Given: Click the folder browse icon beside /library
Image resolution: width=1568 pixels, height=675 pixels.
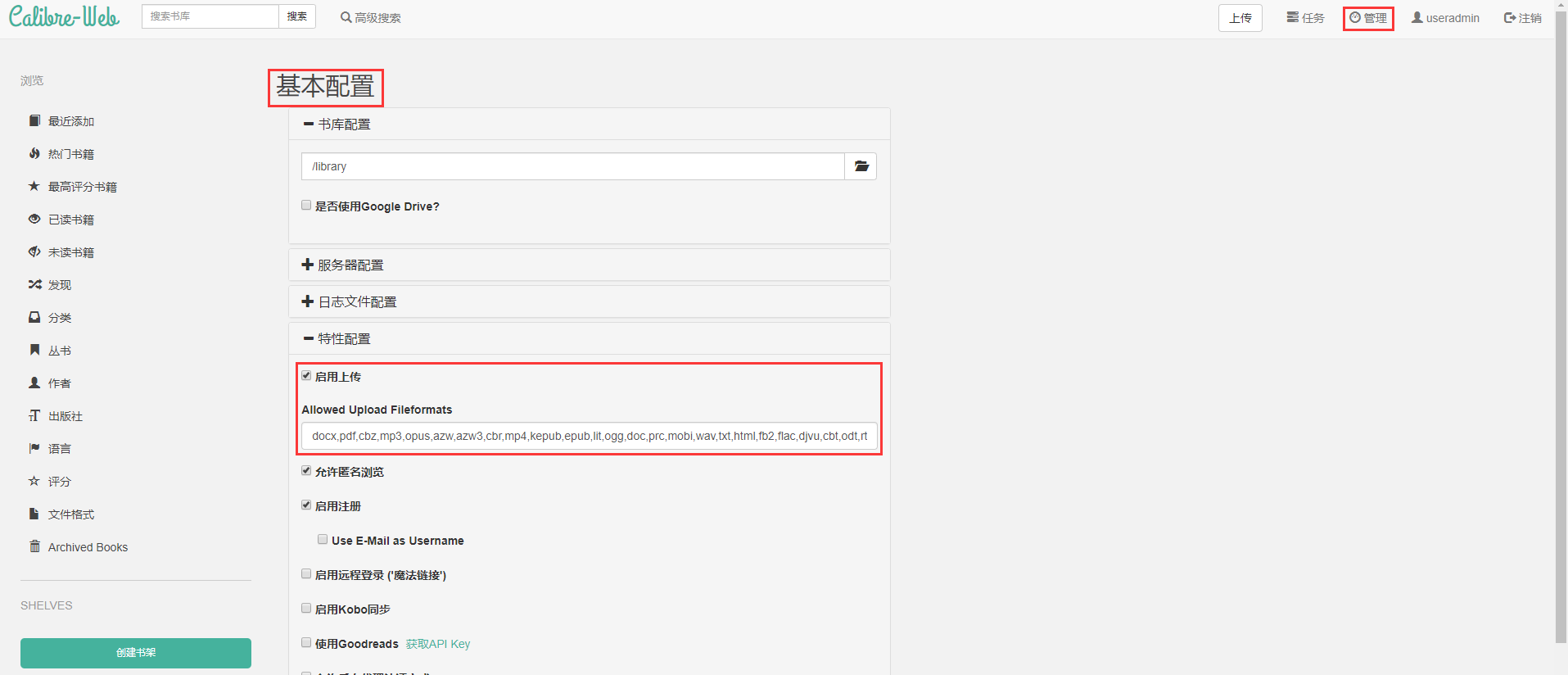Looking at the screenshot, I should click(x=861, y=166).
